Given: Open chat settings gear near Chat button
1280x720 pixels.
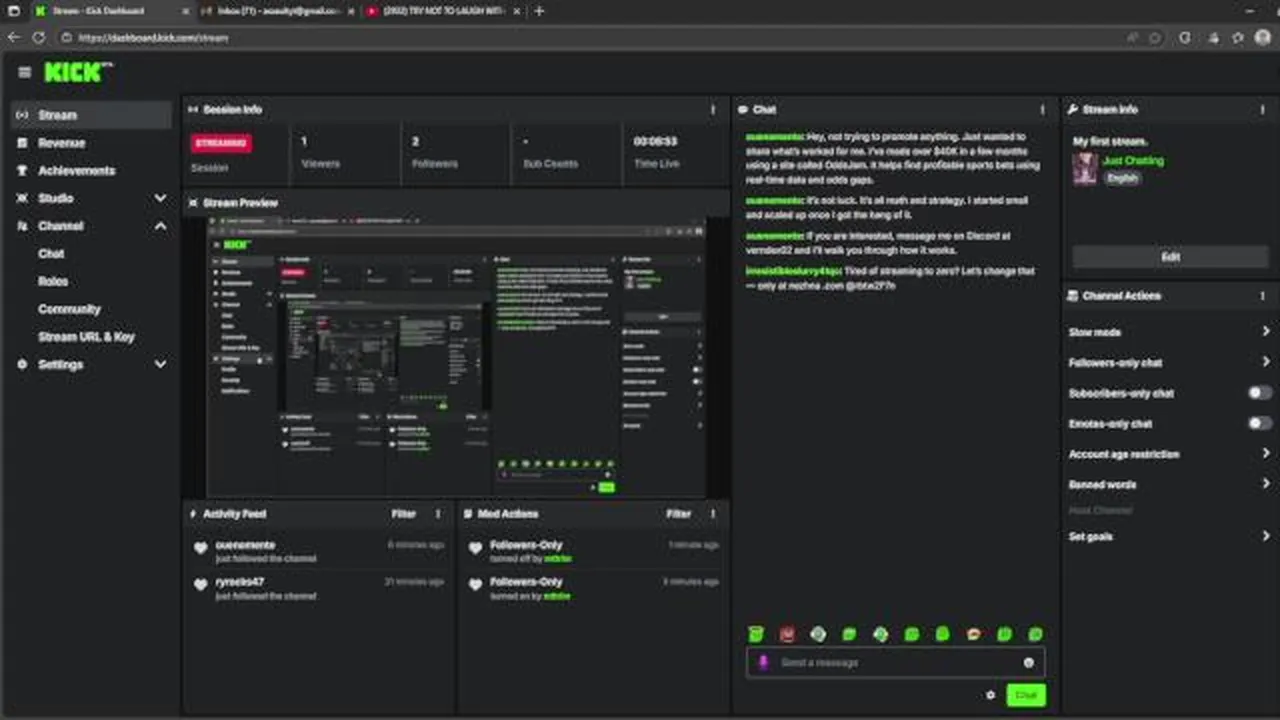Looking at the screenshot, I should coord(991,695).
